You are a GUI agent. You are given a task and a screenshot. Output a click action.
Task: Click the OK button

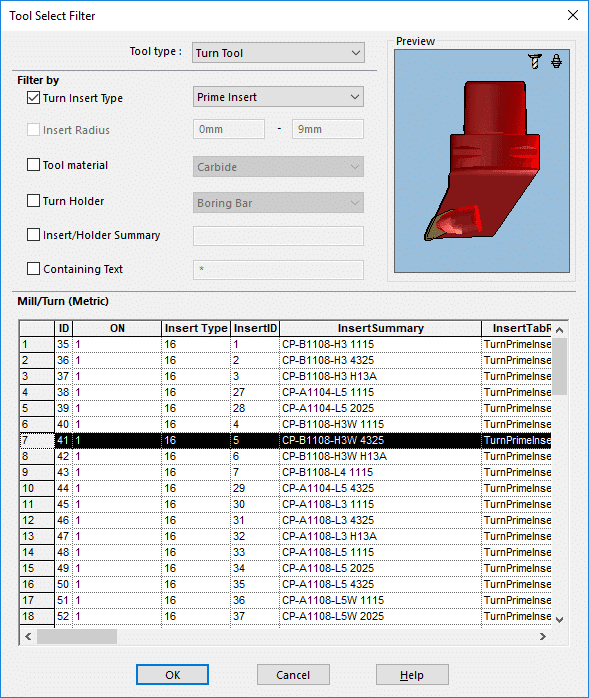click(x=172, y=675)
